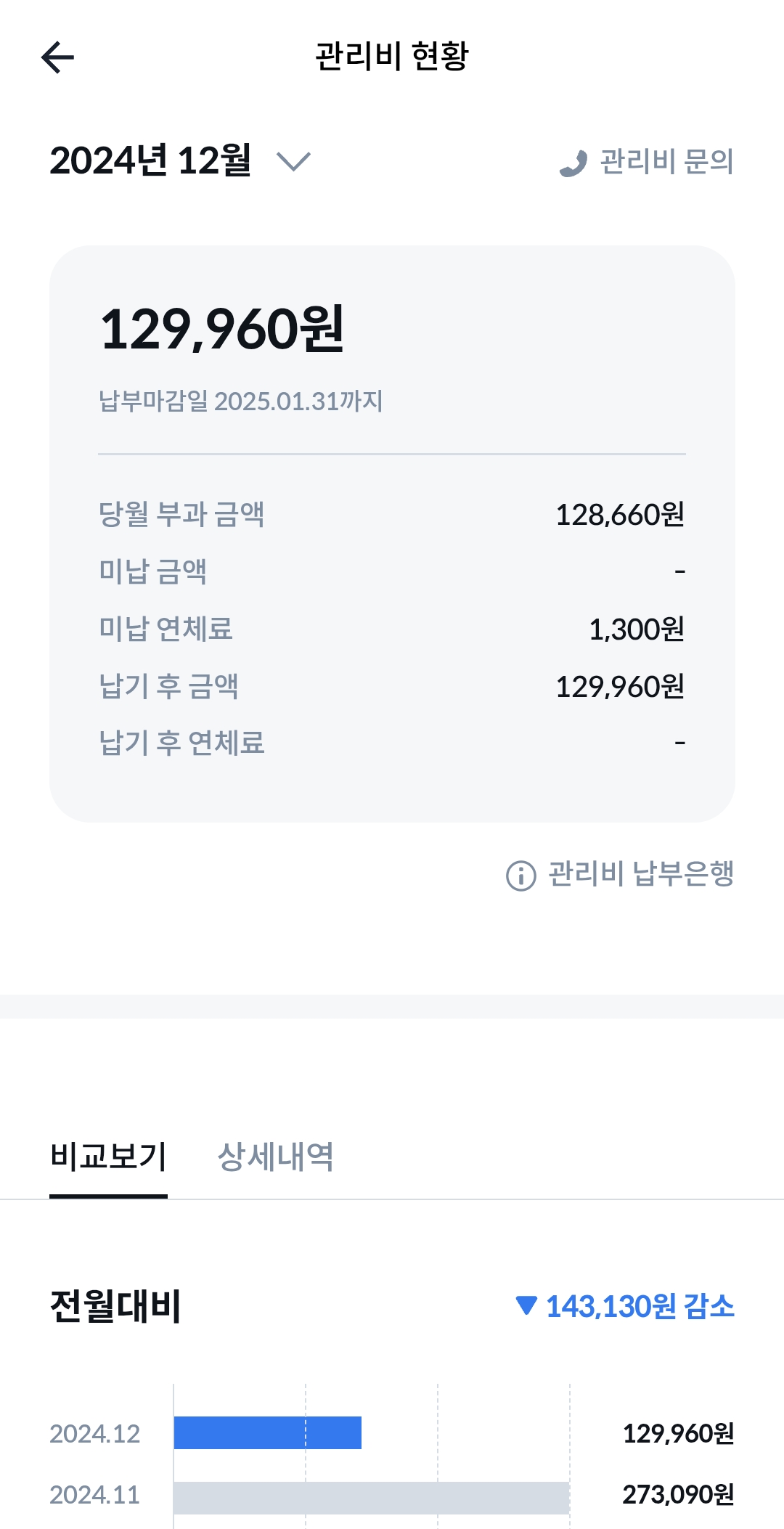
Task: Click the blue 2024.12 bar
Action: pyautogui.click(x=267, y=1432)
